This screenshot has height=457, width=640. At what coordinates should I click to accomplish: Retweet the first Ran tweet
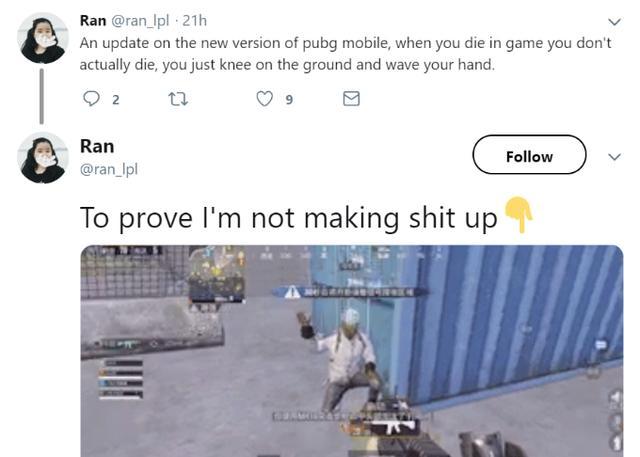click(178, 99)
